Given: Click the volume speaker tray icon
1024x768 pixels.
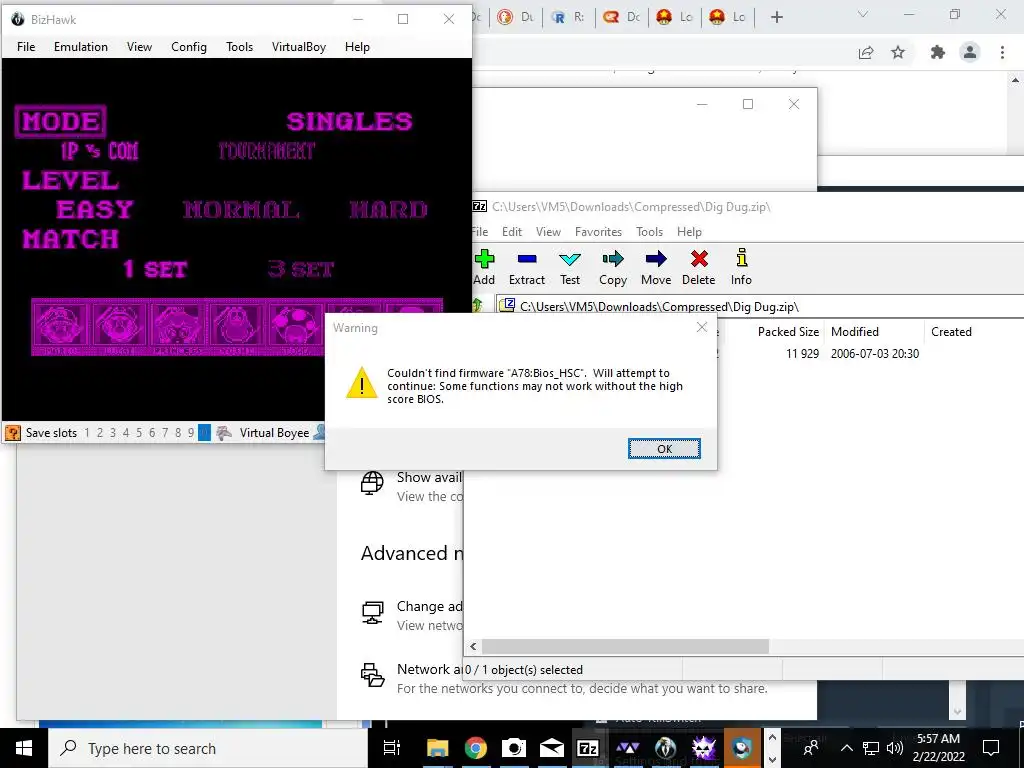Looking at the screenshot, I should [895, 748].
